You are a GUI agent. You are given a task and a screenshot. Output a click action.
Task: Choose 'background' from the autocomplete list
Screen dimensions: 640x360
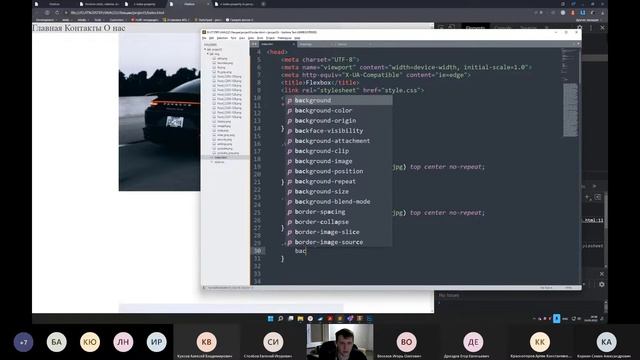[x=338, y=100]
